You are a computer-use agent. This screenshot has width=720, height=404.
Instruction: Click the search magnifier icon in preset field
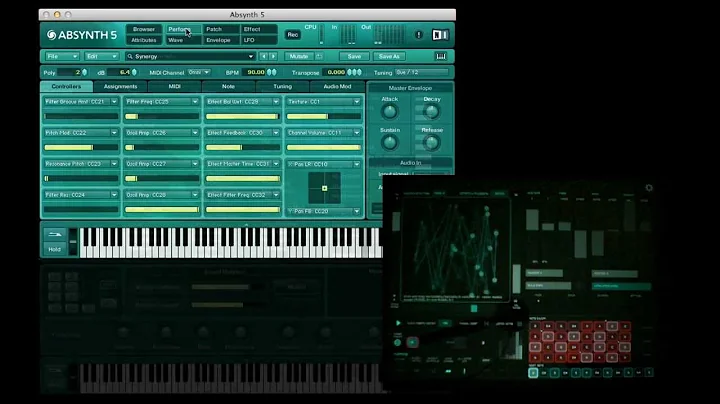(x=130, y=56)
